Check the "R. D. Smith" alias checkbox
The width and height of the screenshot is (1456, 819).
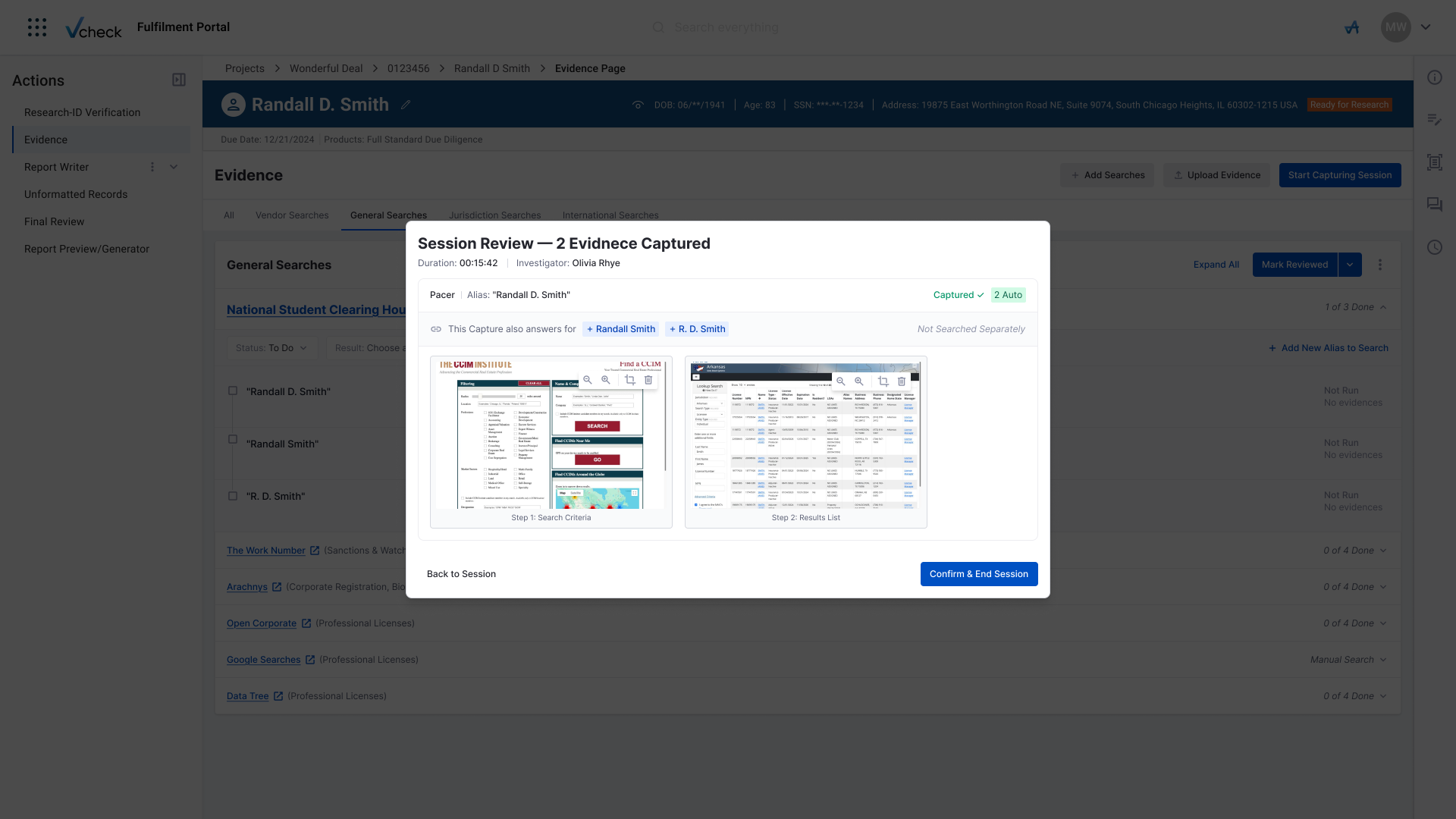point(233,496)
